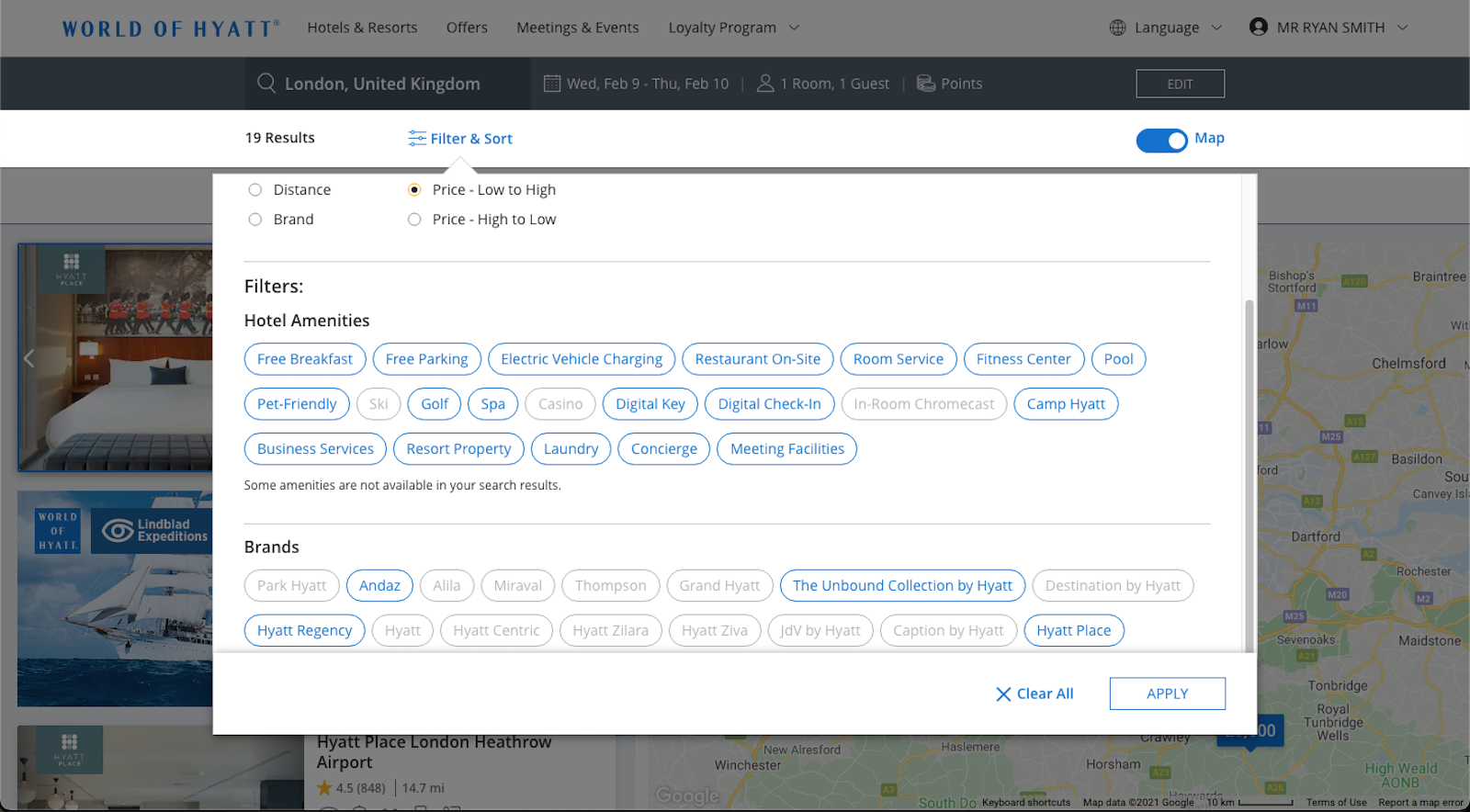Toggle Free Breakfast amenity filter
The height and width of the screenshot is (812, 1470).
point(305,359)
